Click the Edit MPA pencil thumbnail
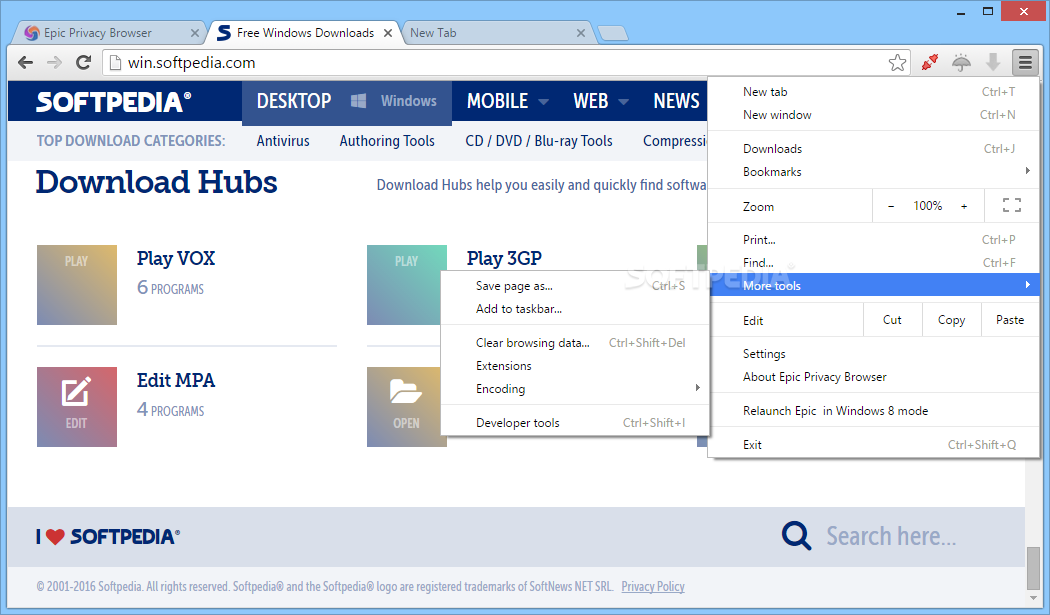 [x=77, y=407]
